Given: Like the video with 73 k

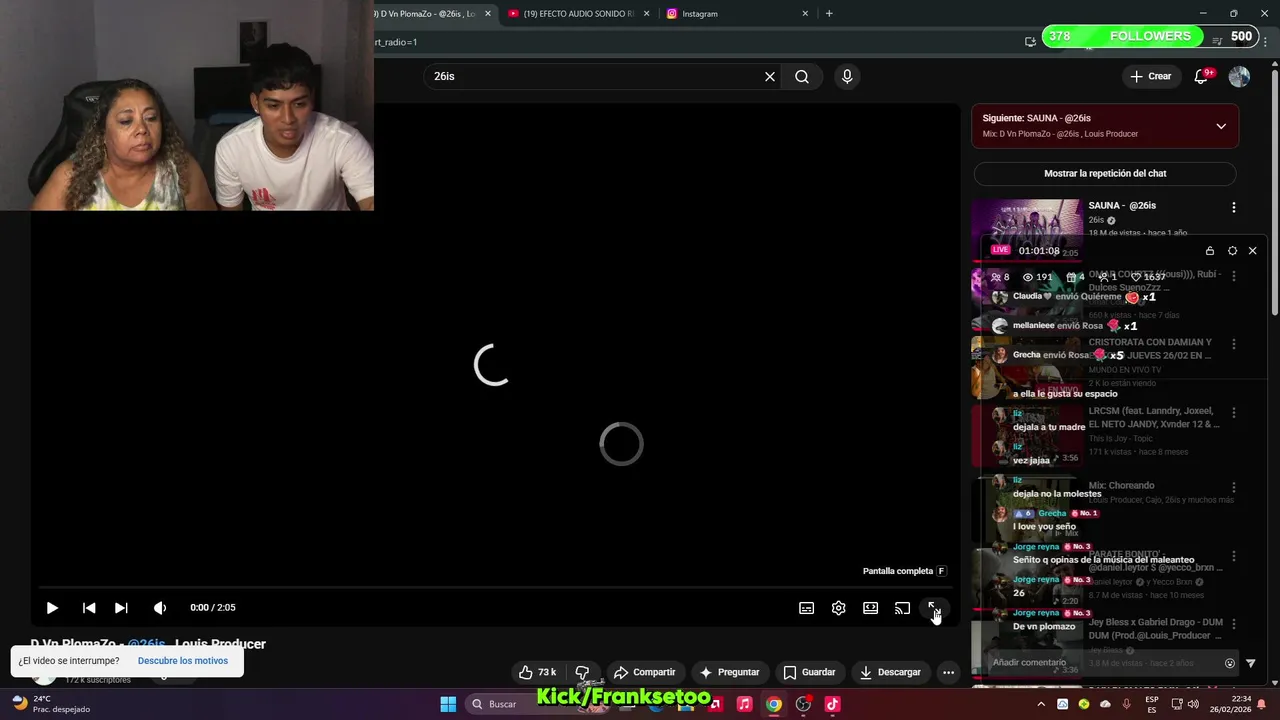Looking at the screenshot, I should coord(537,672).
